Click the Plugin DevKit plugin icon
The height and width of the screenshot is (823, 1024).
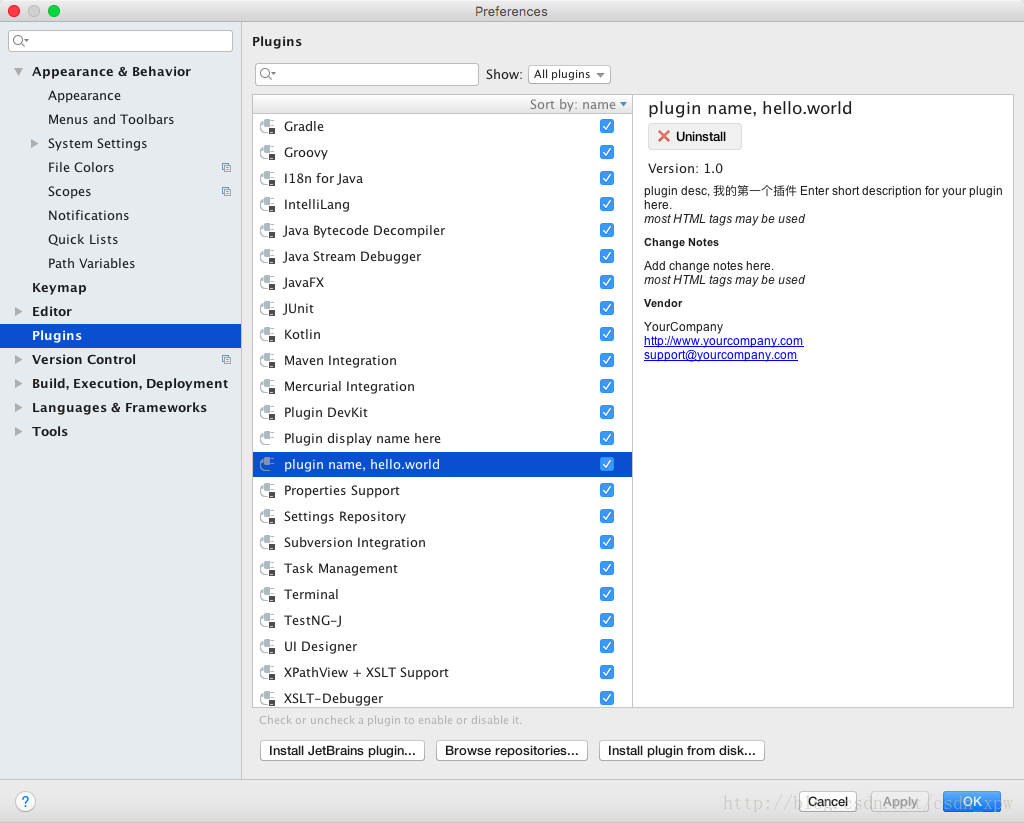pyautogui.click(x=268, y=413)
